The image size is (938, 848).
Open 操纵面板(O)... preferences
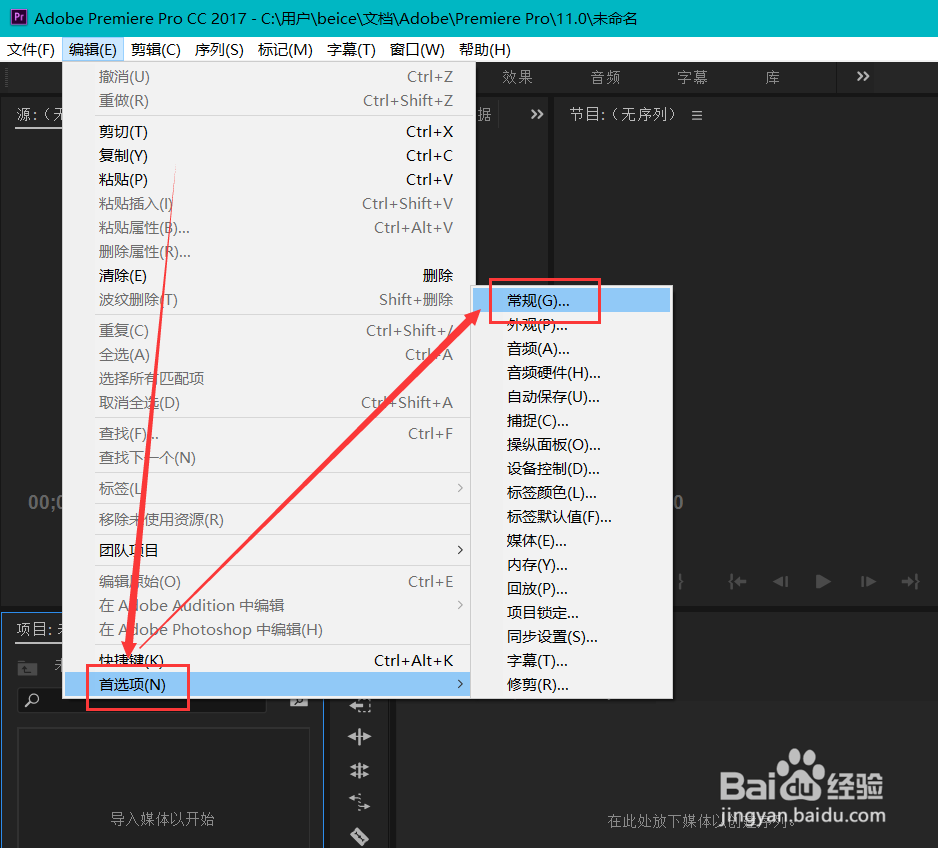tap(572, 444)
